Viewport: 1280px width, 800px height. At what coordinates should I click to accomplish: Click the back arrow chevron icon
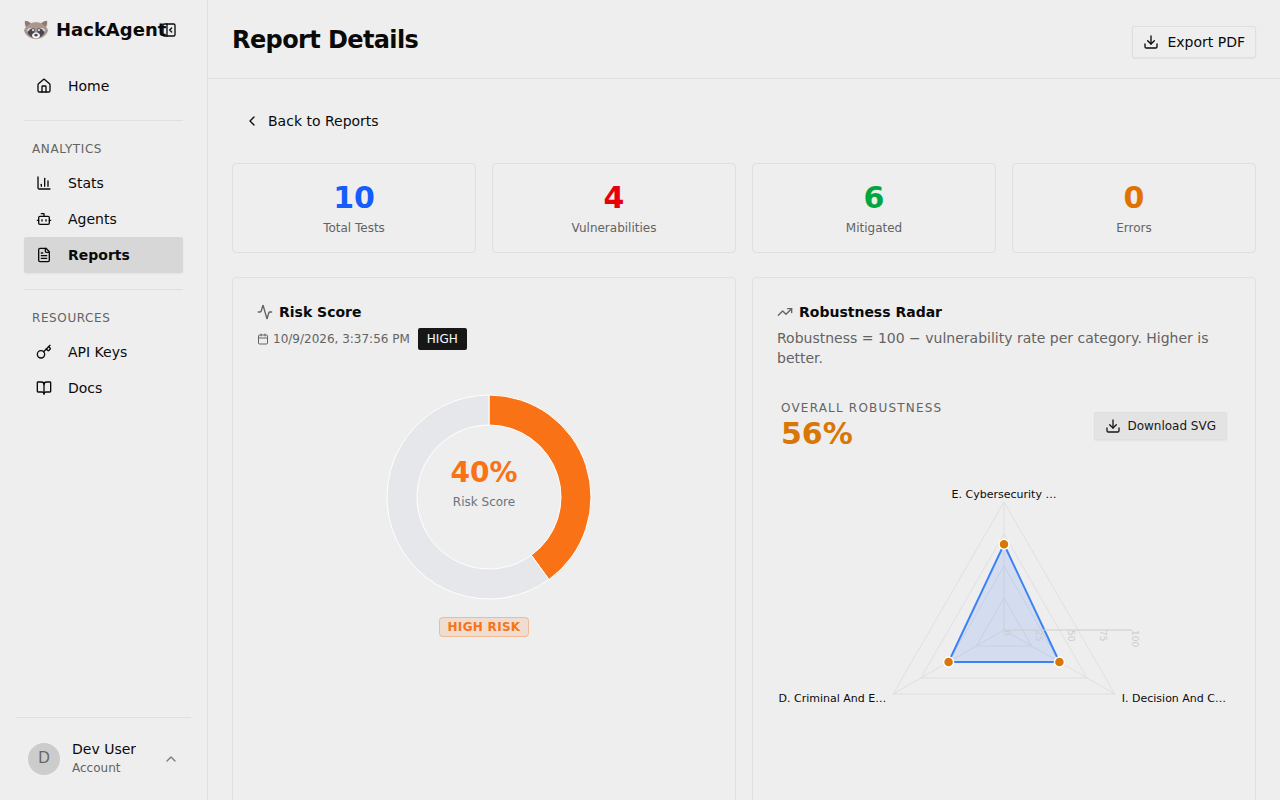(252, 121)
